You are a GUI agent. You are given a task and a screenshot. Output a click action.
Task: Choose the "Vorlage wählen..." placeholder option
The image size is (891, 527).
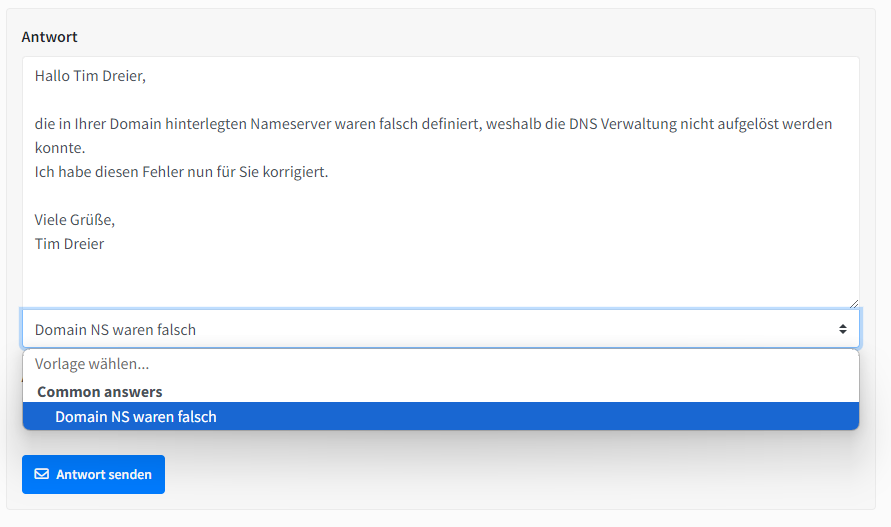coord(92,365)
